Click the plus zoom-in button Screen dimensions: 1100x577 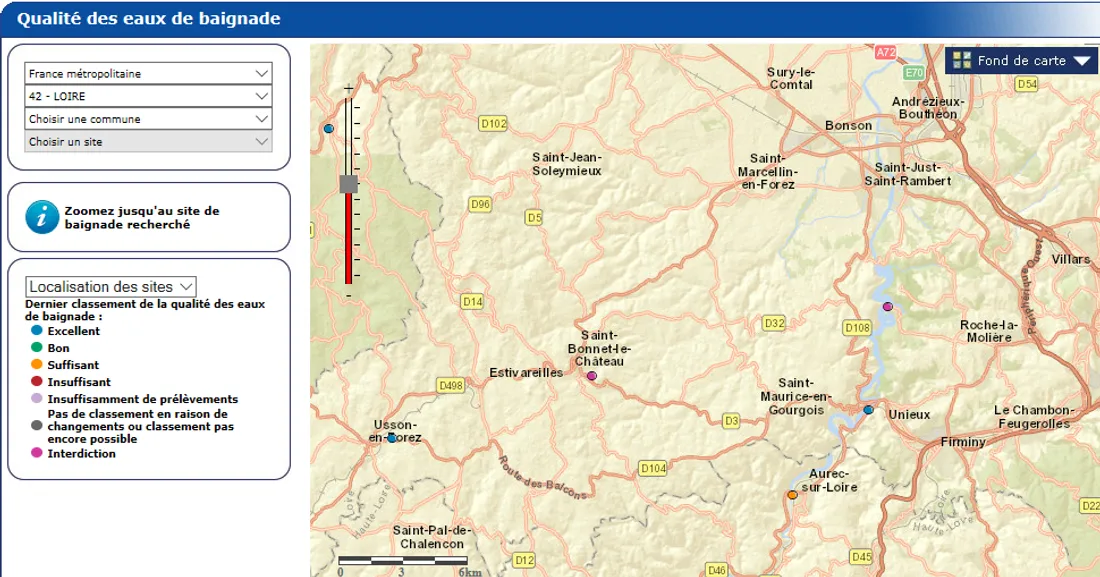tap(349, 88)
